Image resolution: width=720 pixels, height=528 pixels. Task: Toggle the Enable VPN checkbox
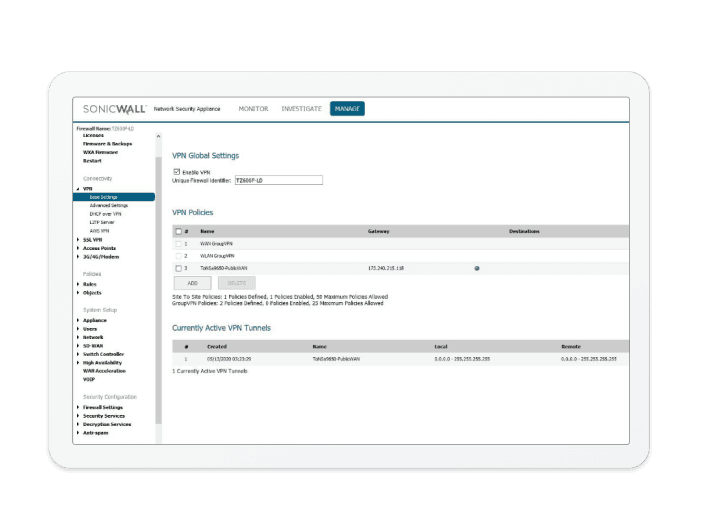(177, 172)
